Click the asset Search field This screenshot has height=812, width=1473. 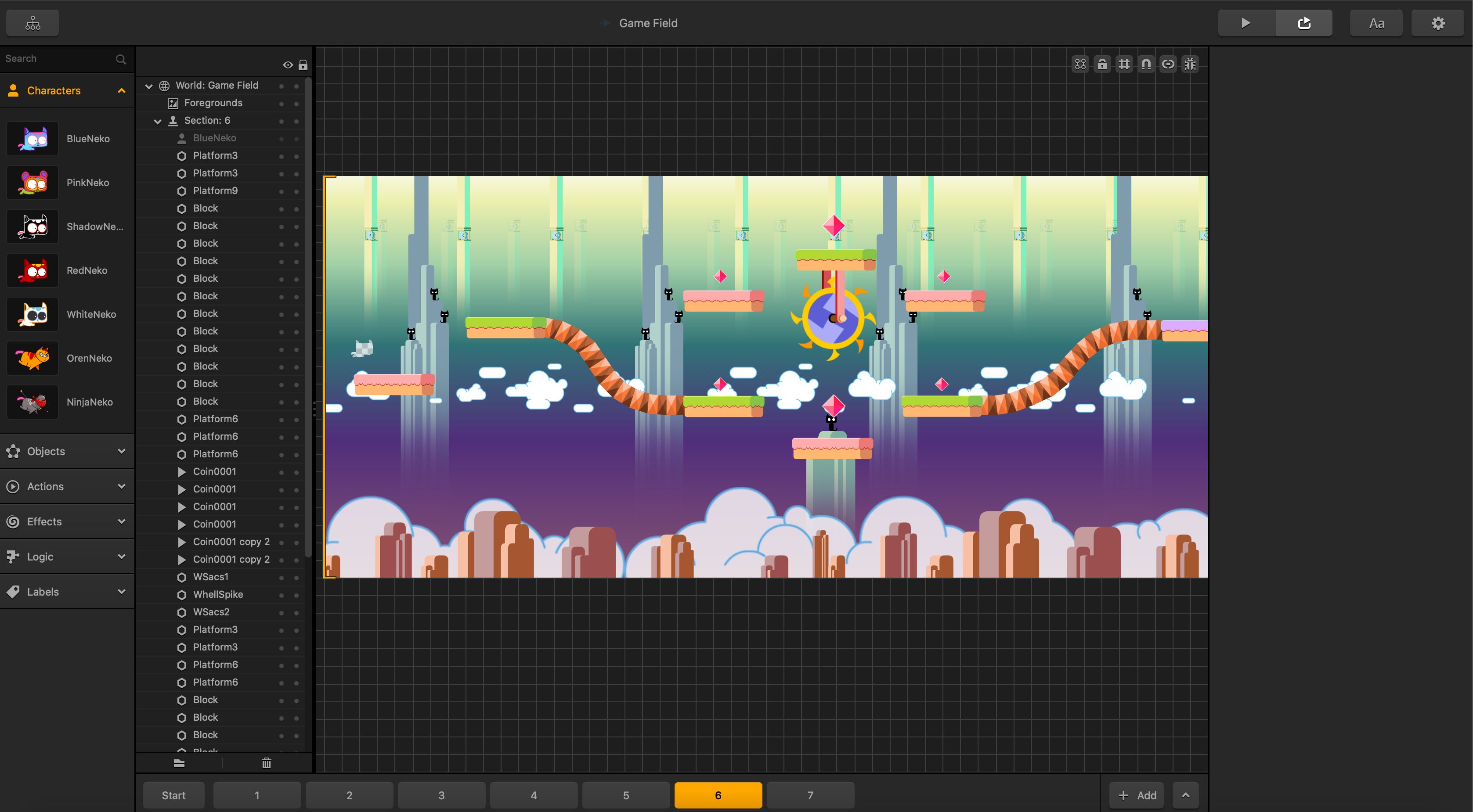57,59
